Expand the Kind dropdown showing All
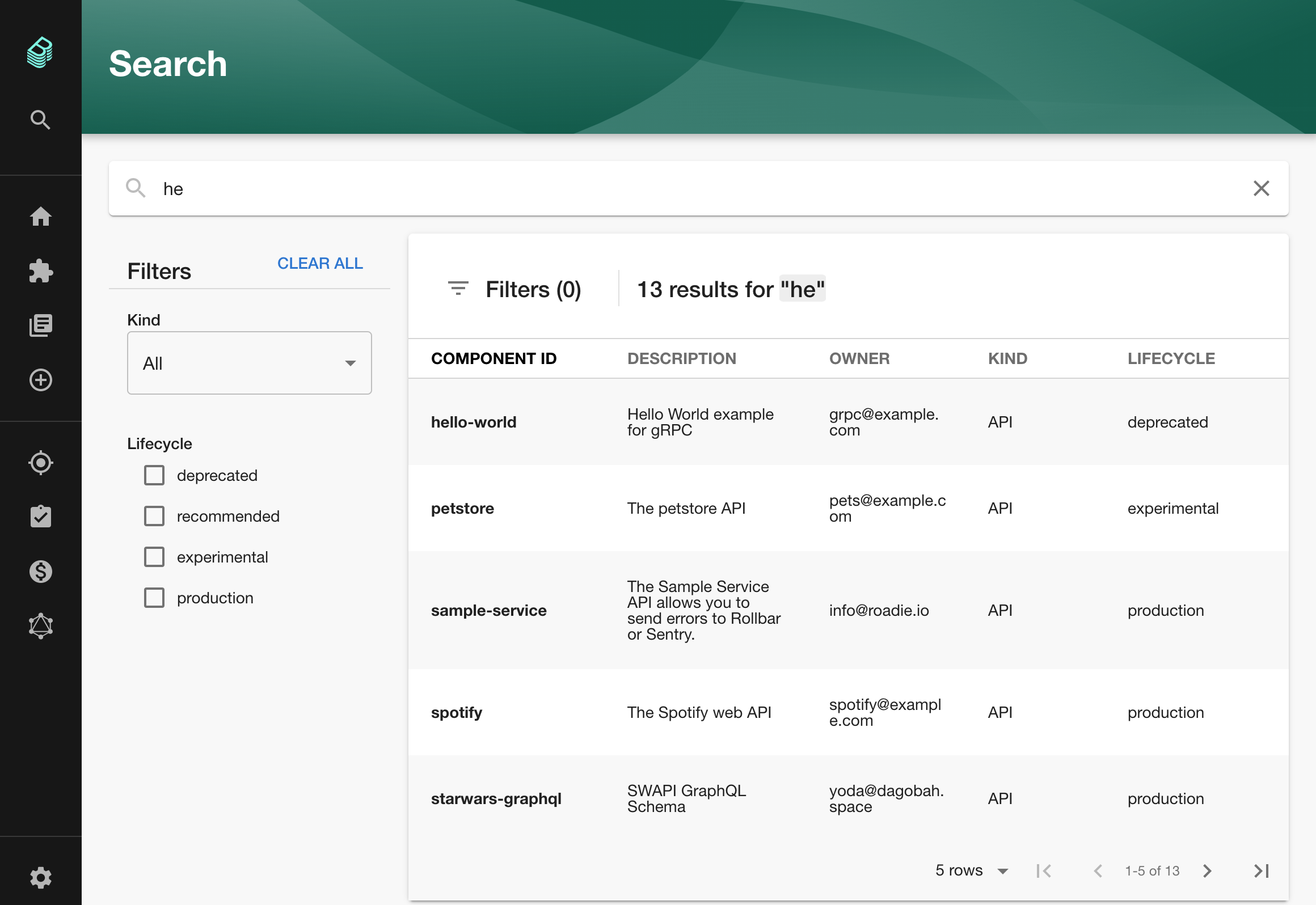This screenshot has width=1316, height=905. [250, 363]
